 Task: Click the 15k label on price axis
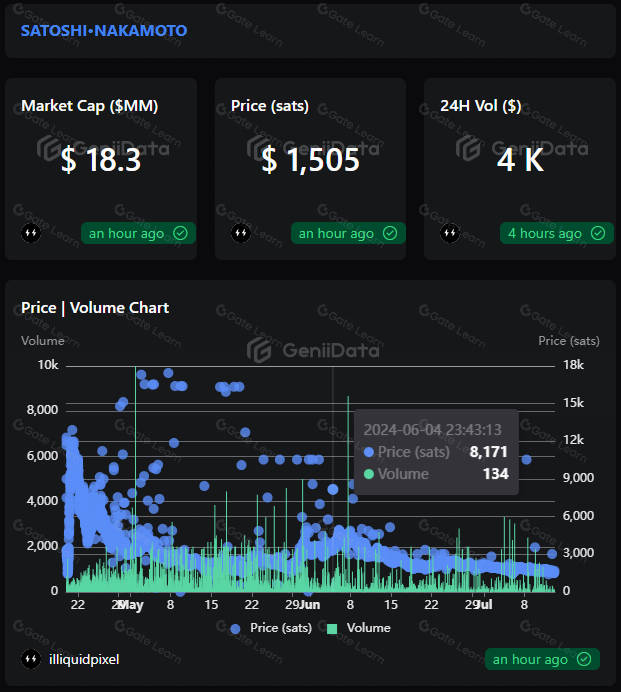pos(573,402)
